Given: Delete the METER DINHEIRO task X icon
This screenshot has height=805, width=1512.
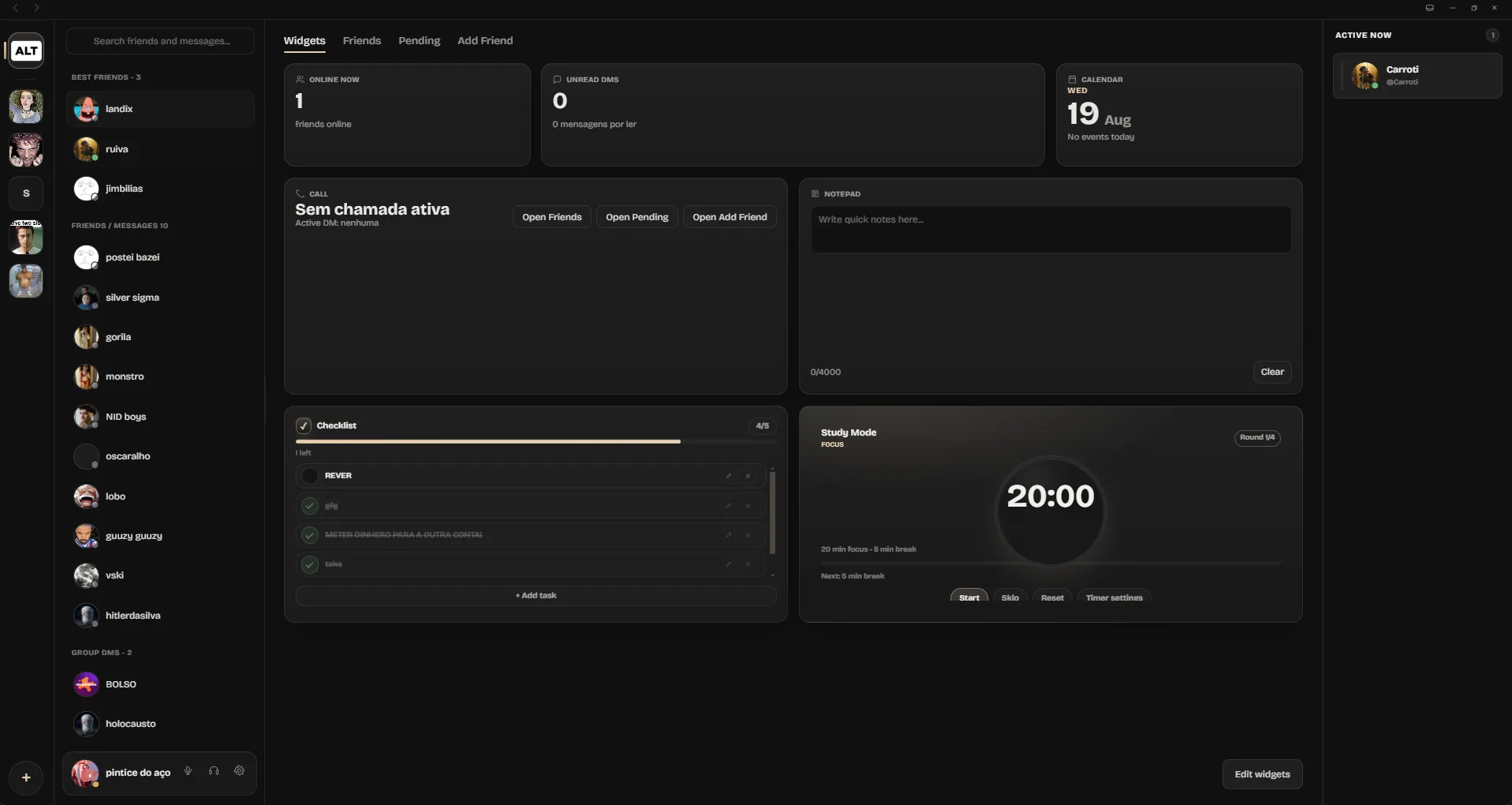Looking at the screenshot, I should (x=748, y=535).
